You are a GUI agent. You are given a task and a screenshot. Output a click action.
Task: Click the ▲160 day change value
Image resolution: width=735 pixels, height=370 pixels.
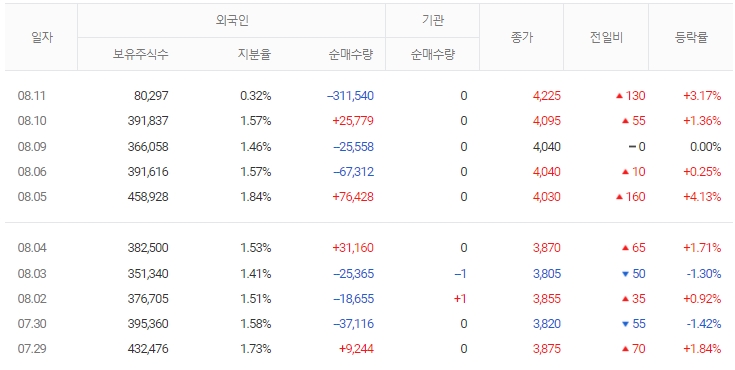pyautogui.click(x=630, y=196)
